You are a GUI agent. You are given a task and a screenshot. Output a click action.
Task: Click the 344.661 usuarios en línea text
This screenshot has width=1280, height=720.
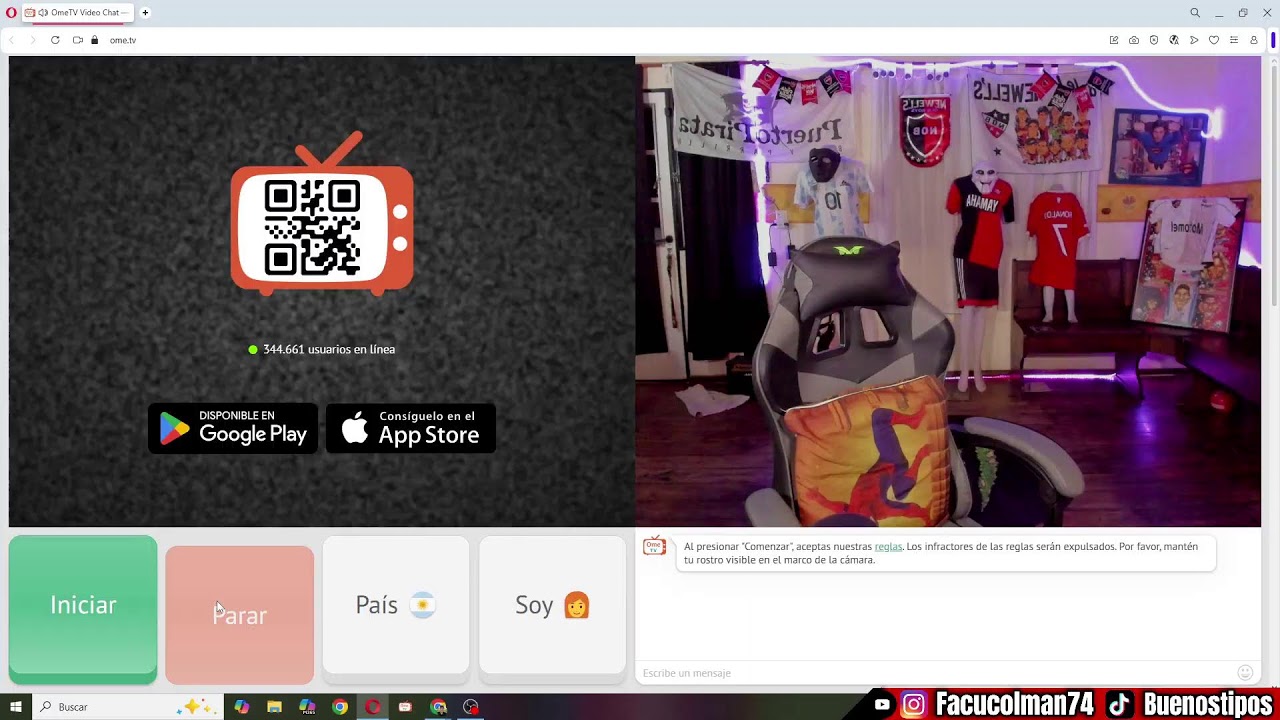(329, 349)
